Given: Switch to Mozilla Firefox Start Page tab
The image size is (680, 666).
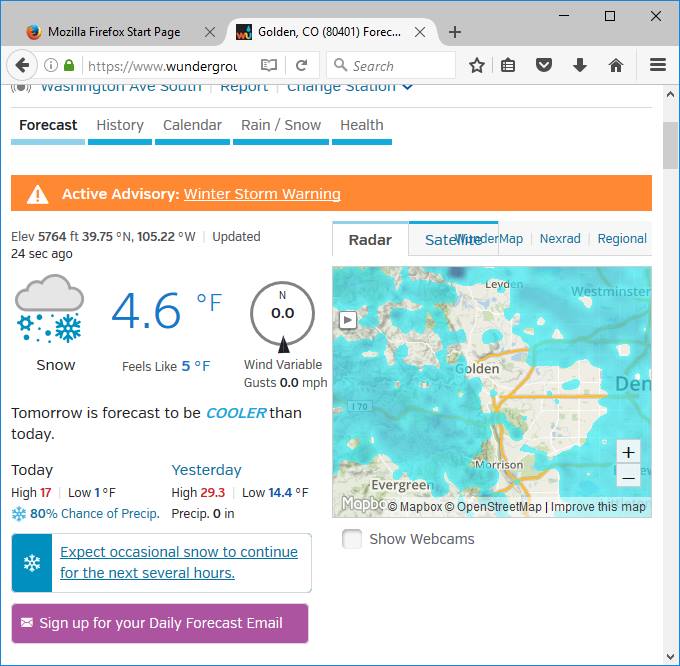Looking at the screenshot, I should pyautogui.click(x=112, y=32).
